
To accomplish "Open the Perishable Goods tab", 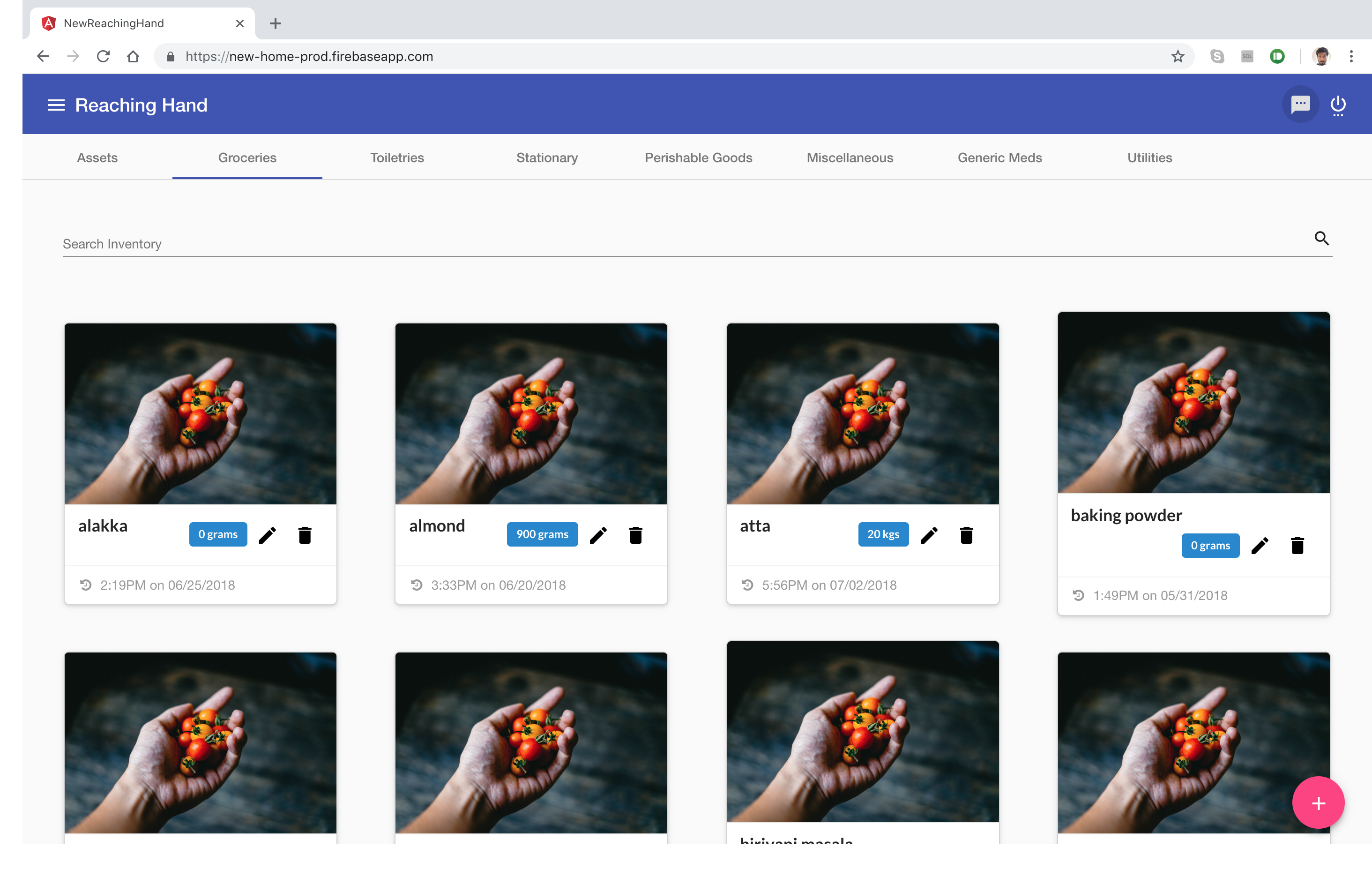I will point(698,158).
